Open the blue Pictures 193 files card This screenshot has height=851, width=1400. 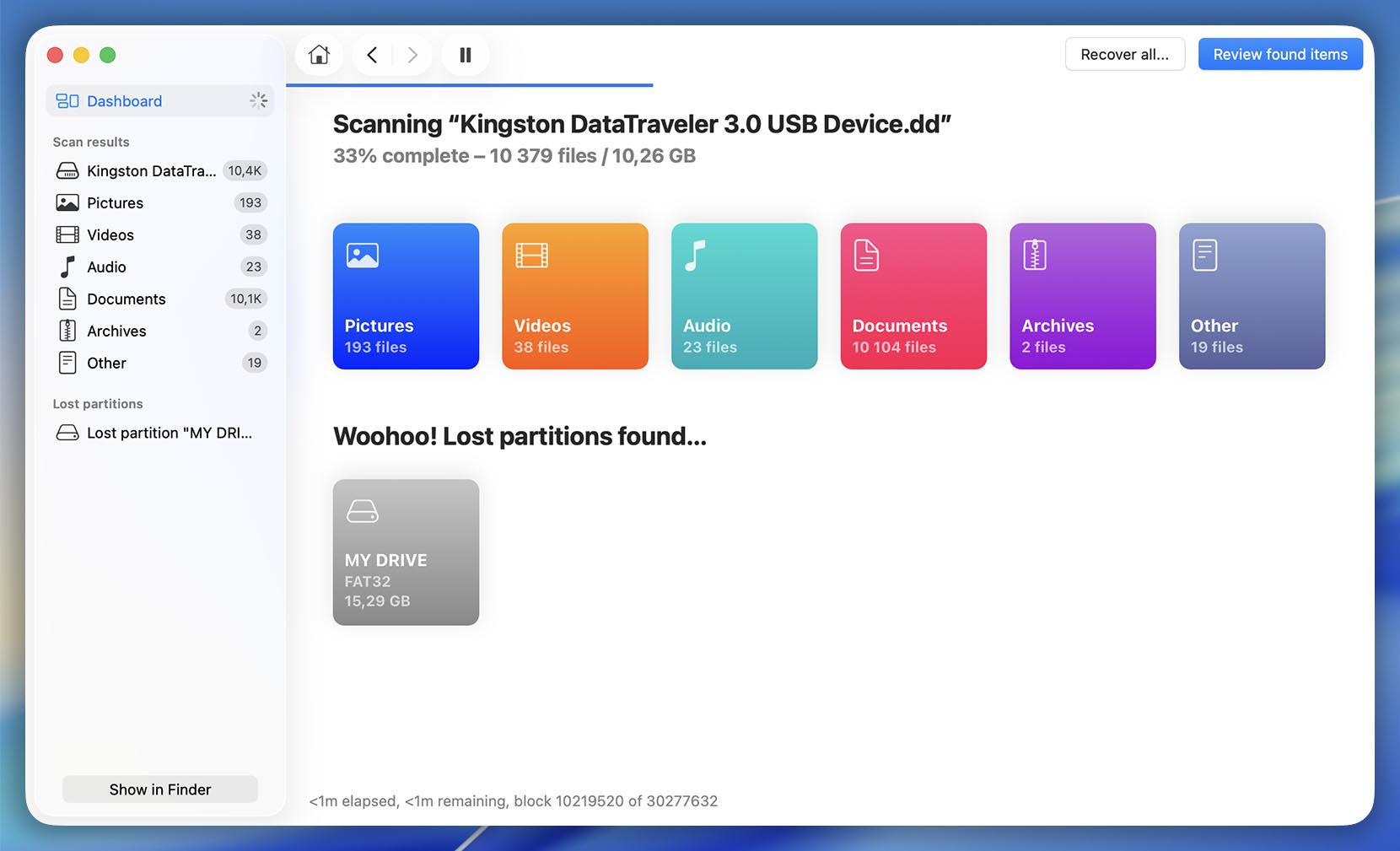coord(406,296)
